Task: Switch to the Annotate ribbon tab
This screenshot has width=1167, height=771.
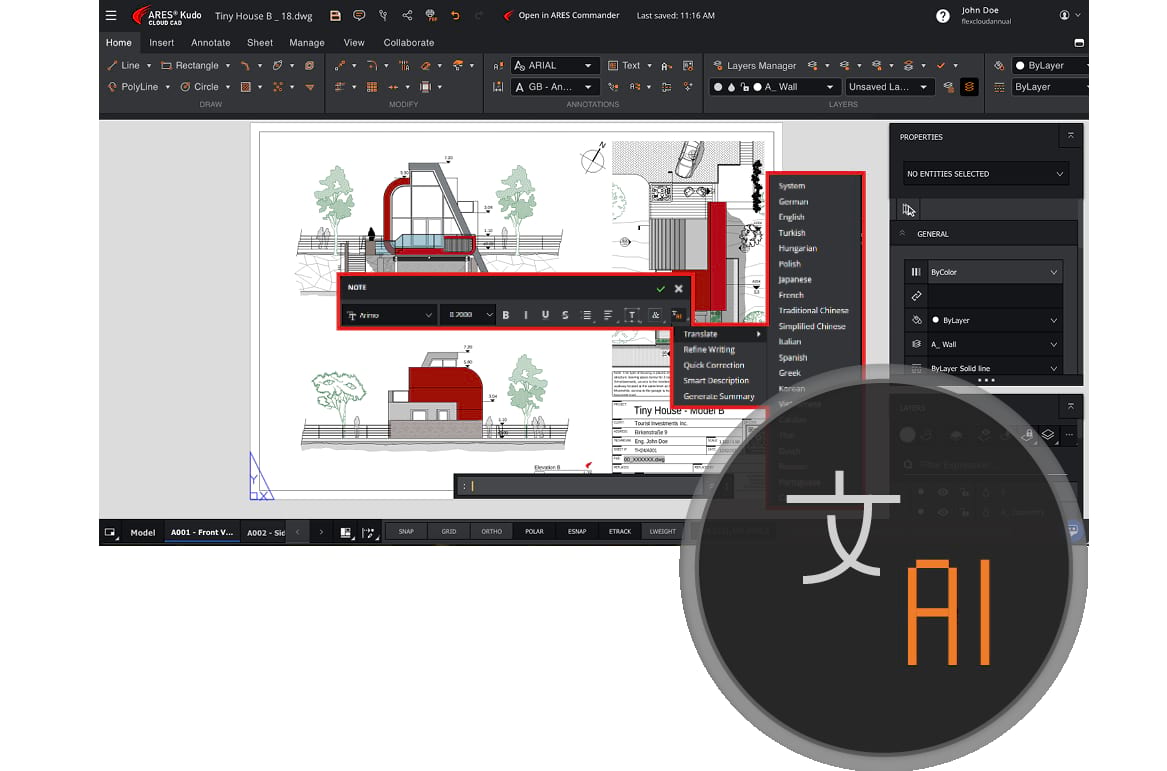Action: (x=211, y=42)
